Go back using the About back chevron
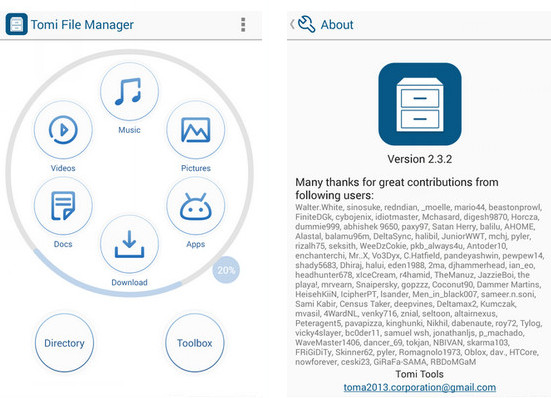Viewport: 551px width, 398px height. [292, 24]
